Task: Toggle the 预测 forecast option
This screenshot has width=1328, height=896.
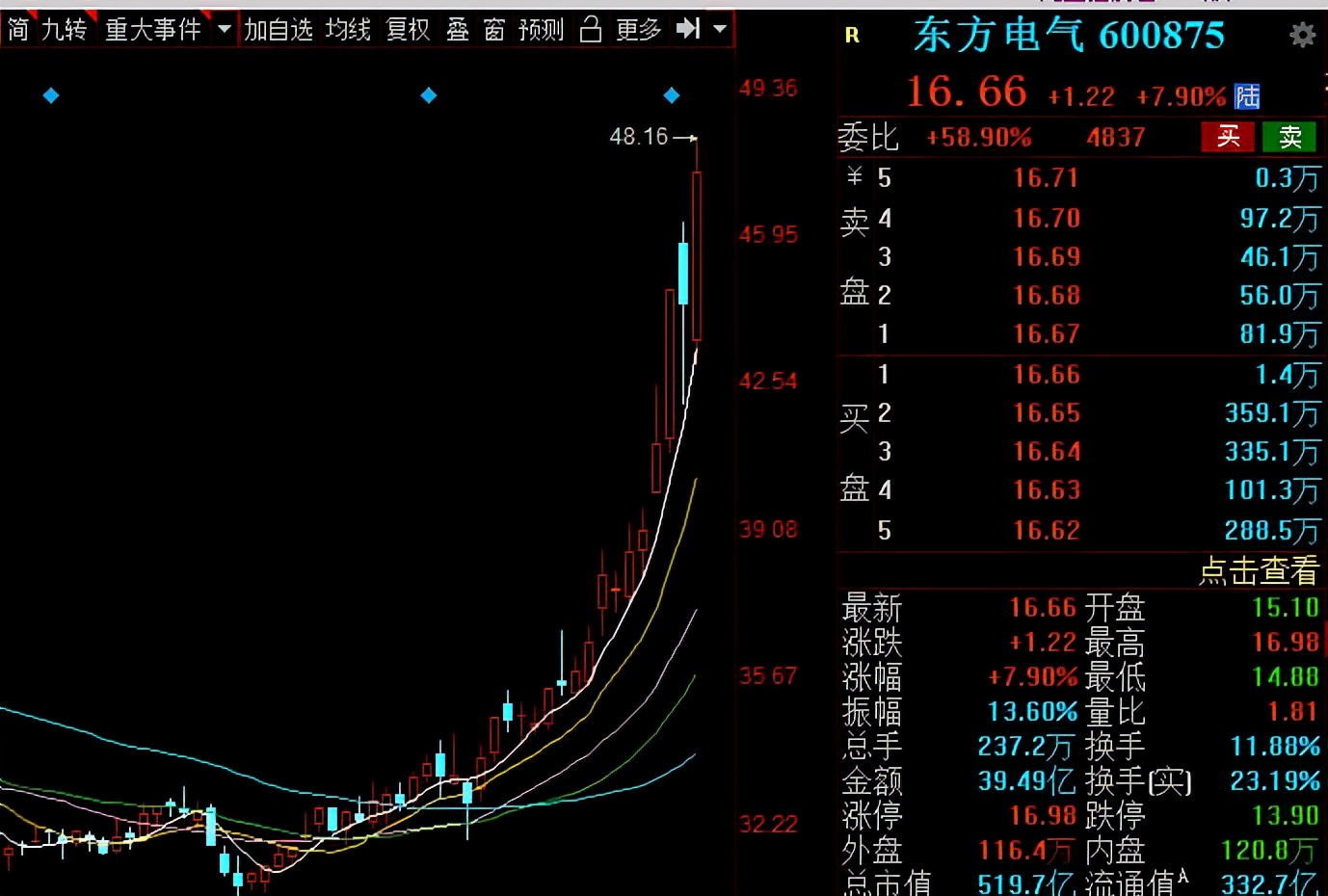Action: (x=541, y=30)
